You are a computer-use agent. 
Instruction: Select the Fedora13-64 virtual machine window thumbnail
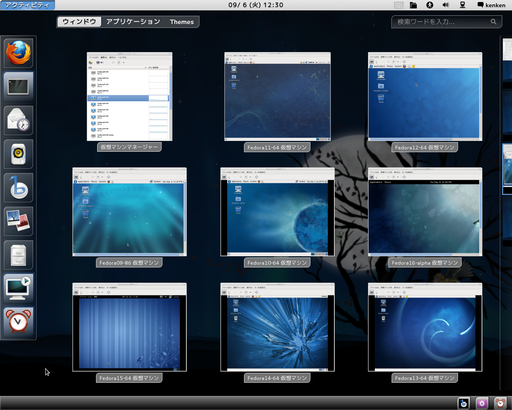click(x=425, y=327)
